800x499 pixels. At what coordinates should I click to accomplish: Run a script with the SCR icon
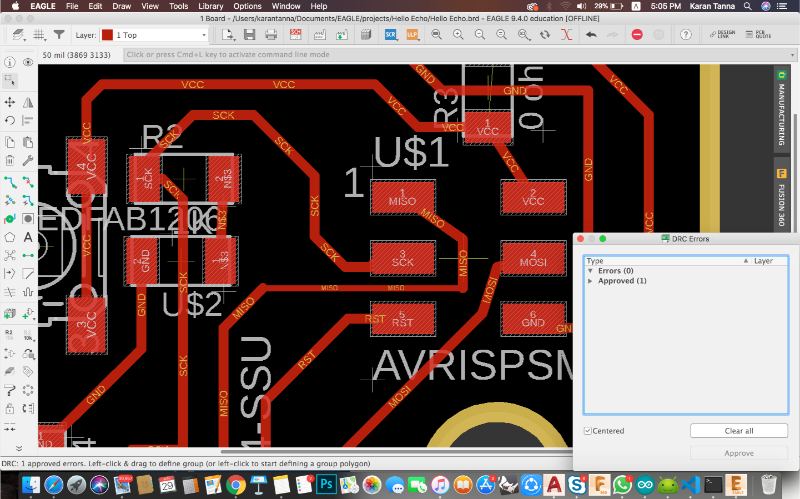point(390,35)
